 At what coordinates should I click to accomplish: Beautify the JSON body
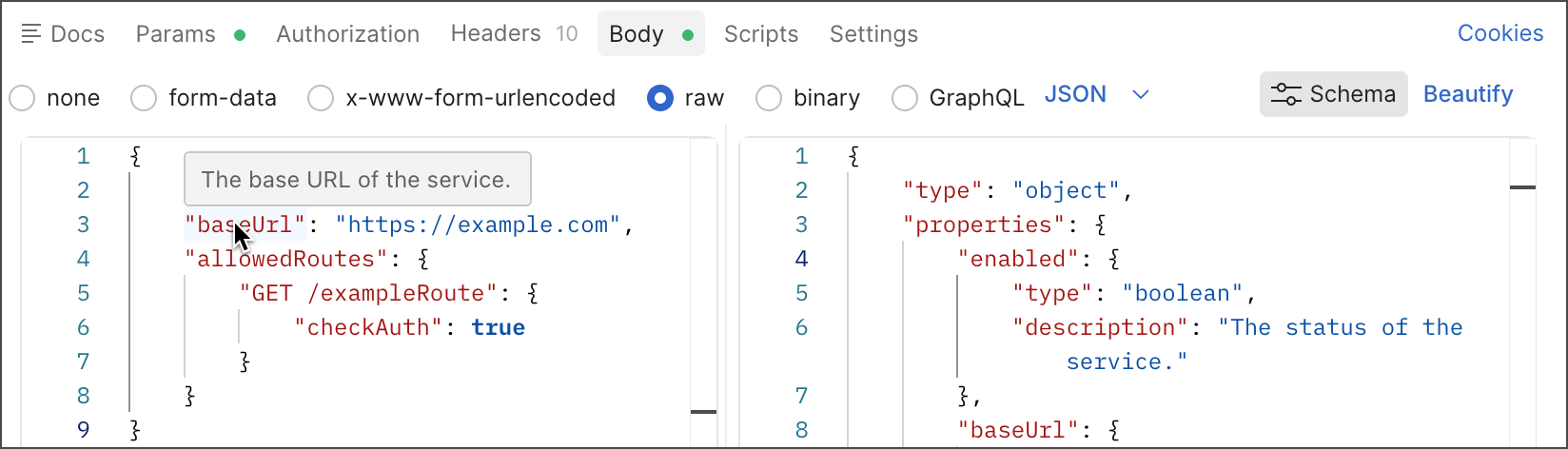(1467, 94)
